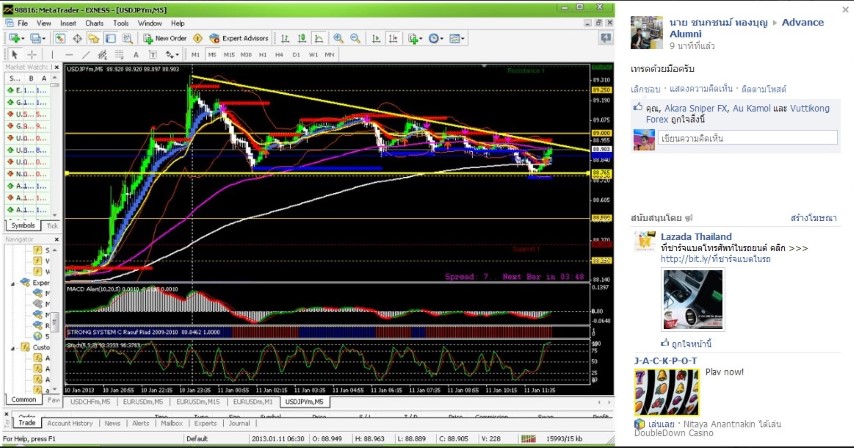This screenshot has height=448, width=854.
Task: Switch to the EURUSDm,M15 chart tab
Action: click(198, 402)
